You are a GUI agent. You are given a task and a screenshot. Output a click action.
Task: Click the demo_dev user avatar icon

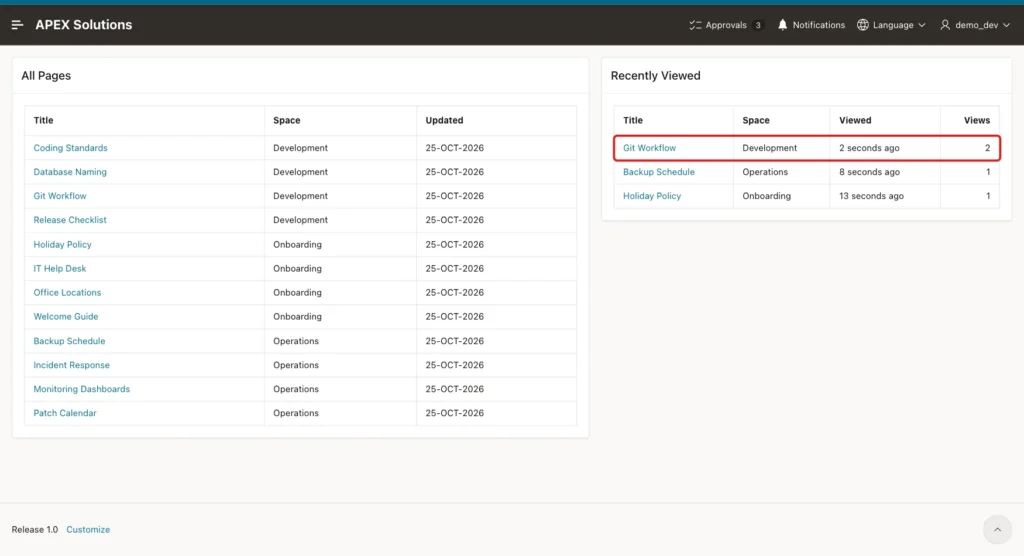point(945,25)
